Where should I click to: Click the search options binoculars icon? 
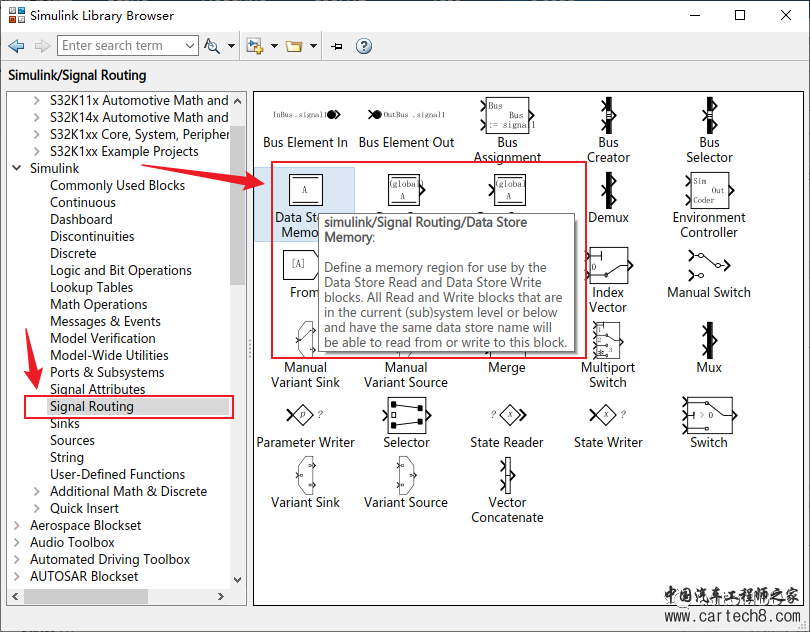212,46
